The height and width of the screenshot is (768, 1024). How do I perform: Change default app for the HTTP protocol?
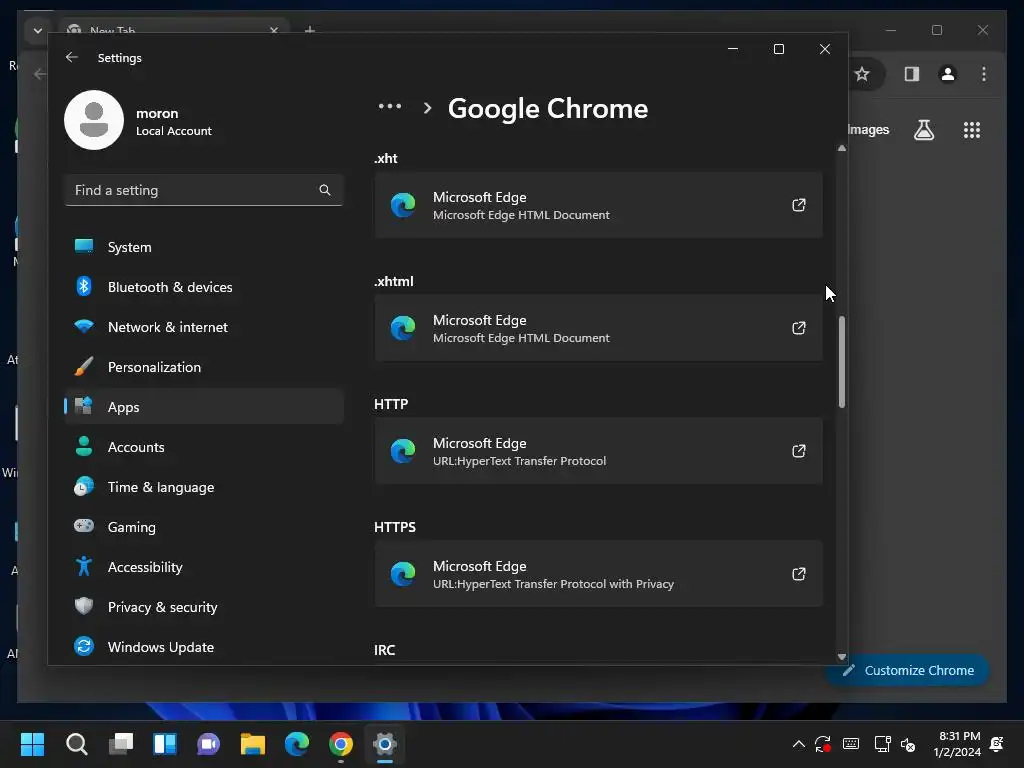[598, 451]
